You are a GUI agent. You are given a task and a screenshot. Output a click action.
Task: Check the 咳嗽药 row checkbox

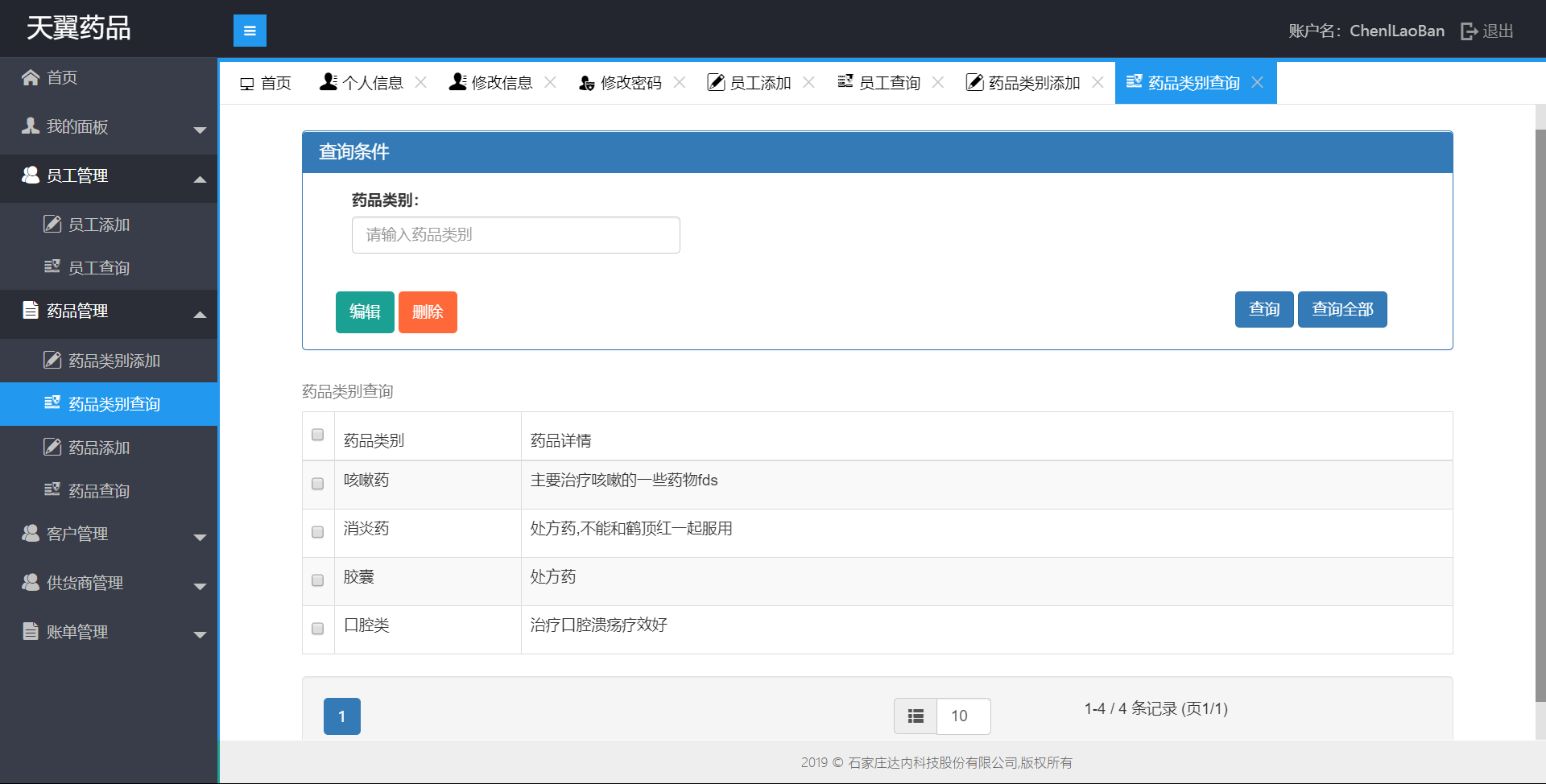pyautogui.click(x=318, y=484)
